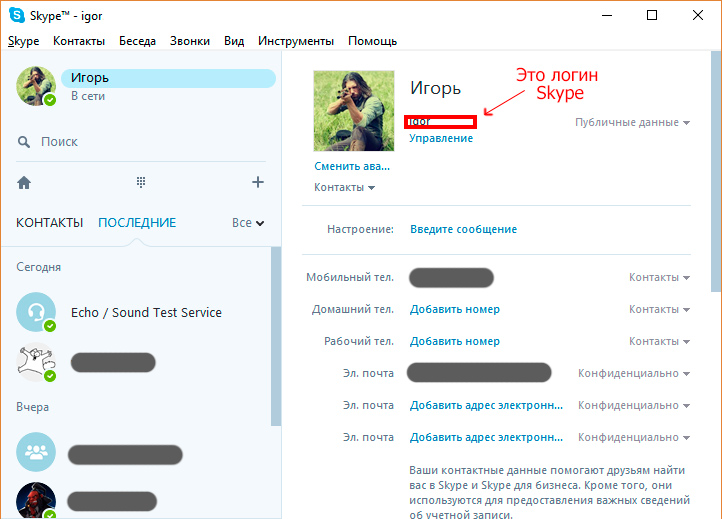
Task: Click the Сменить ава... link
Action: tap(352, 166)
